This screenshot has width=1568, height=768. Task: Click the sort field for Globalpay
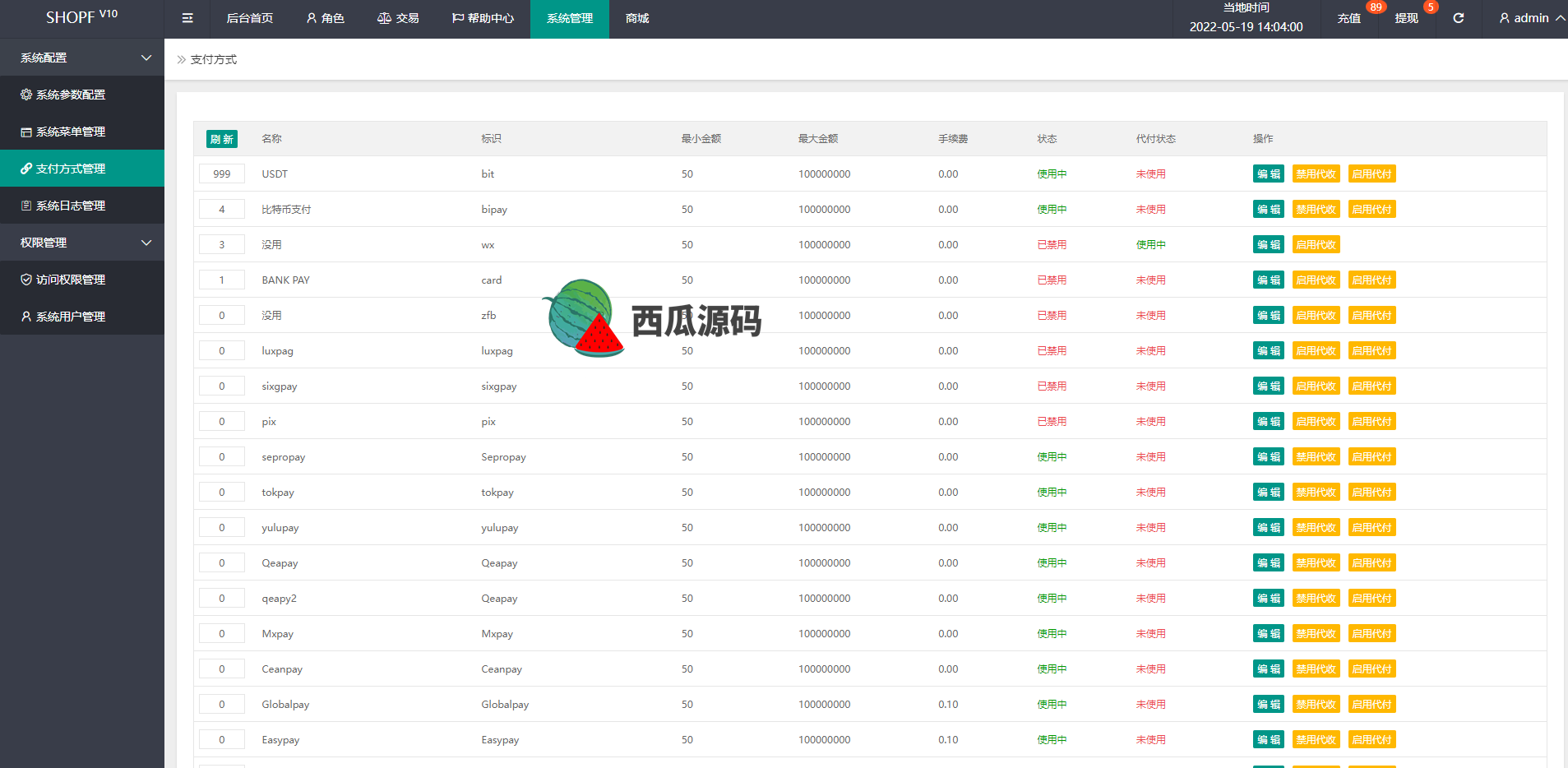(222, 705)
